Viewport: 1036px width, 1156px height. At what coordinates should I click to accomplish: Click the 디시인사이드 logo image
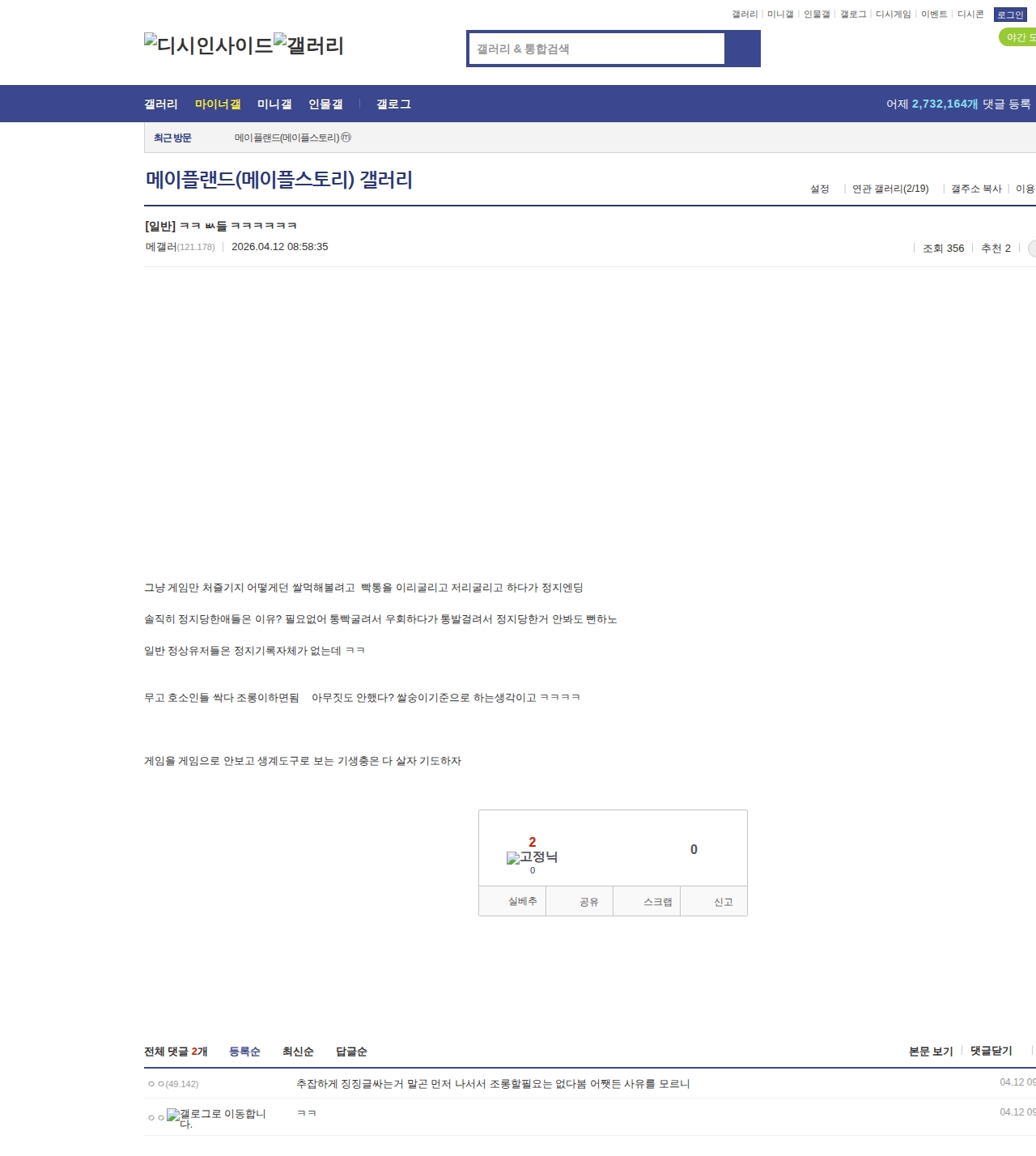[x=209, y=45]
